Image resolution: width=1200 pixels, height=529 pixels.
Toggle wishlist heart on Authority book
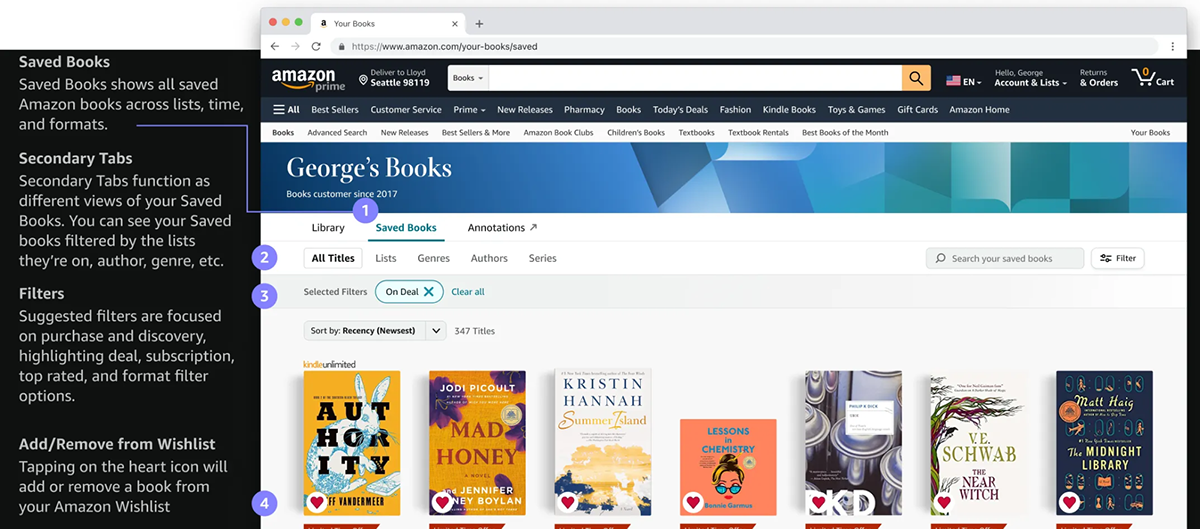click(317, 502)
